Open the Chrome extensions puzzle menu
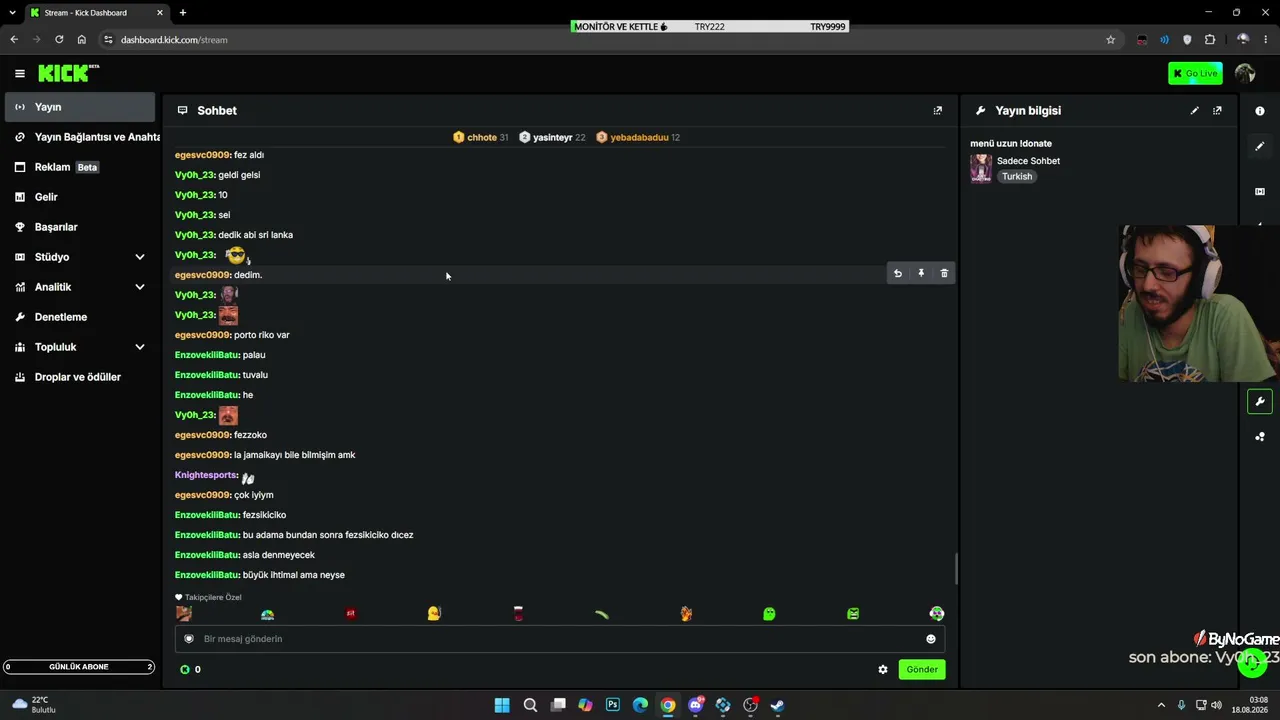Viewport: 1280px width, 720px height. 1210,40
